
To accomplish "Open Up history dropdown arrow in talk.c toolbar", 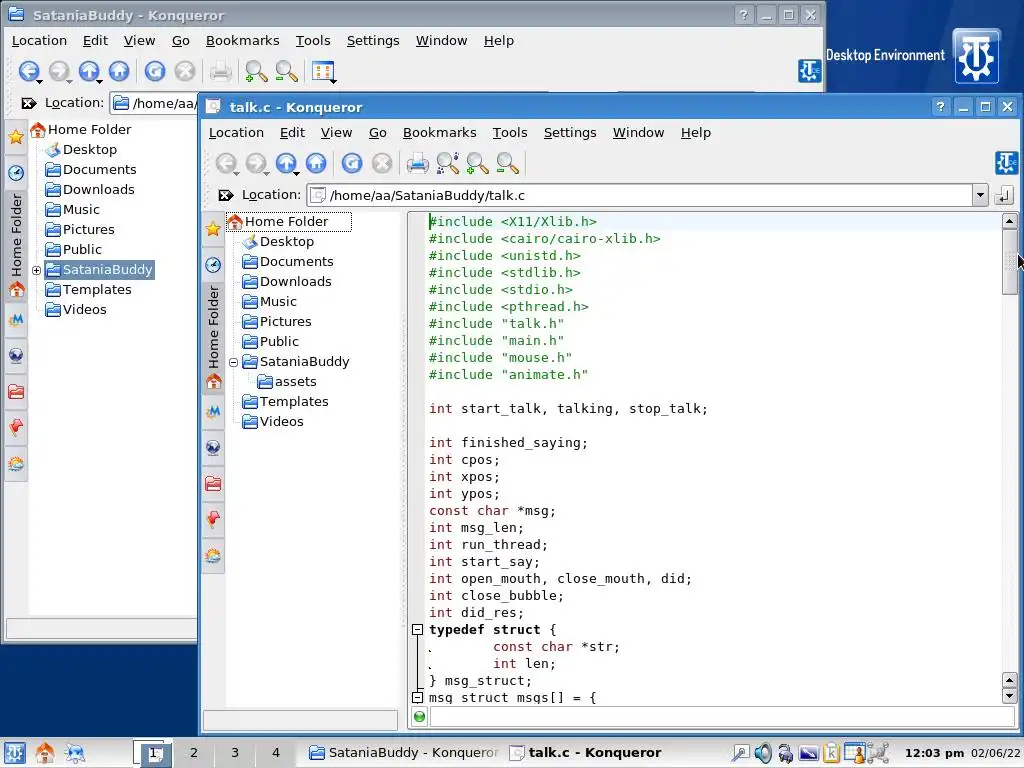I will coord(296,173).
